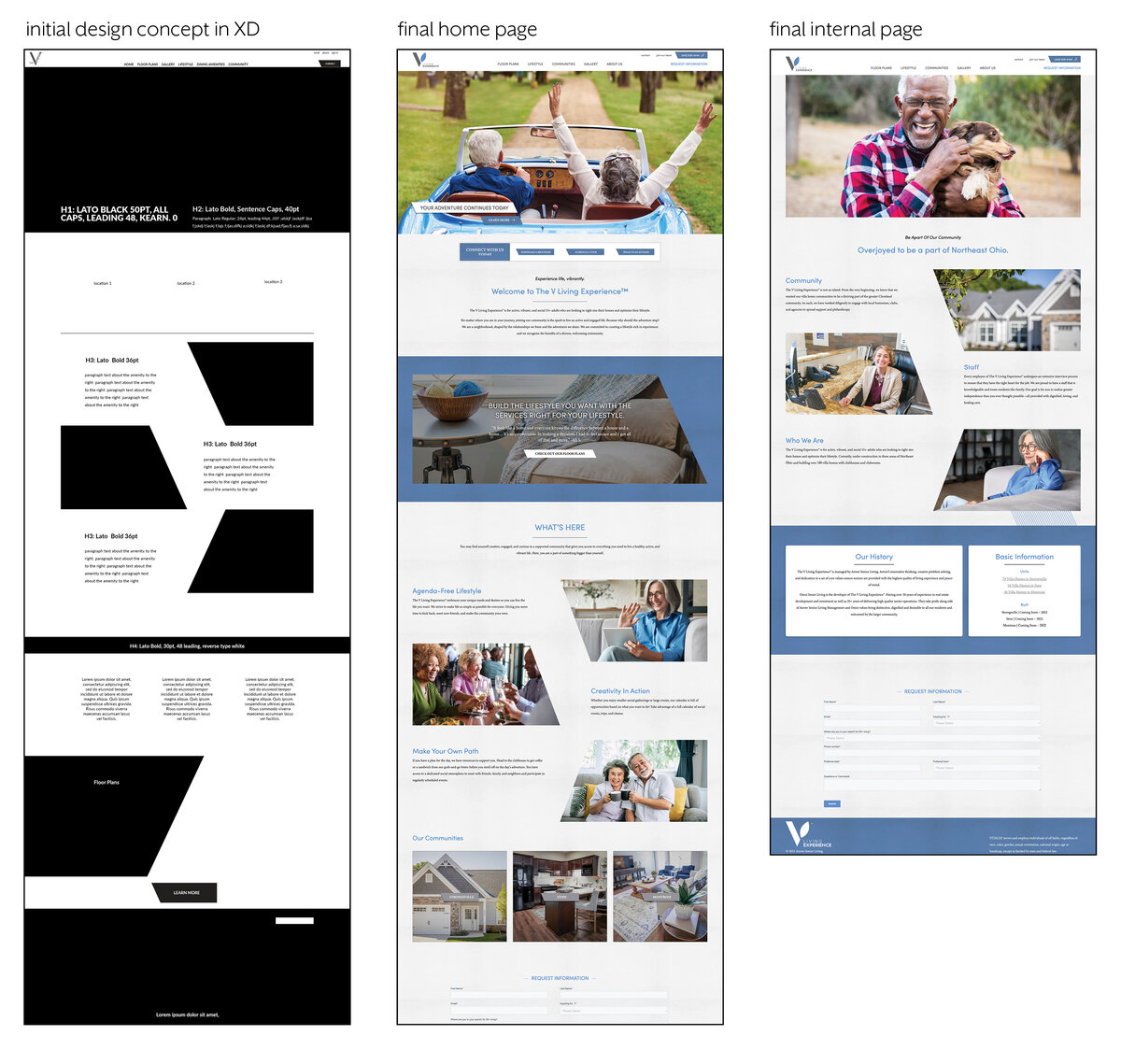
Task: Click the contact link in home page header
Action: 646,55
